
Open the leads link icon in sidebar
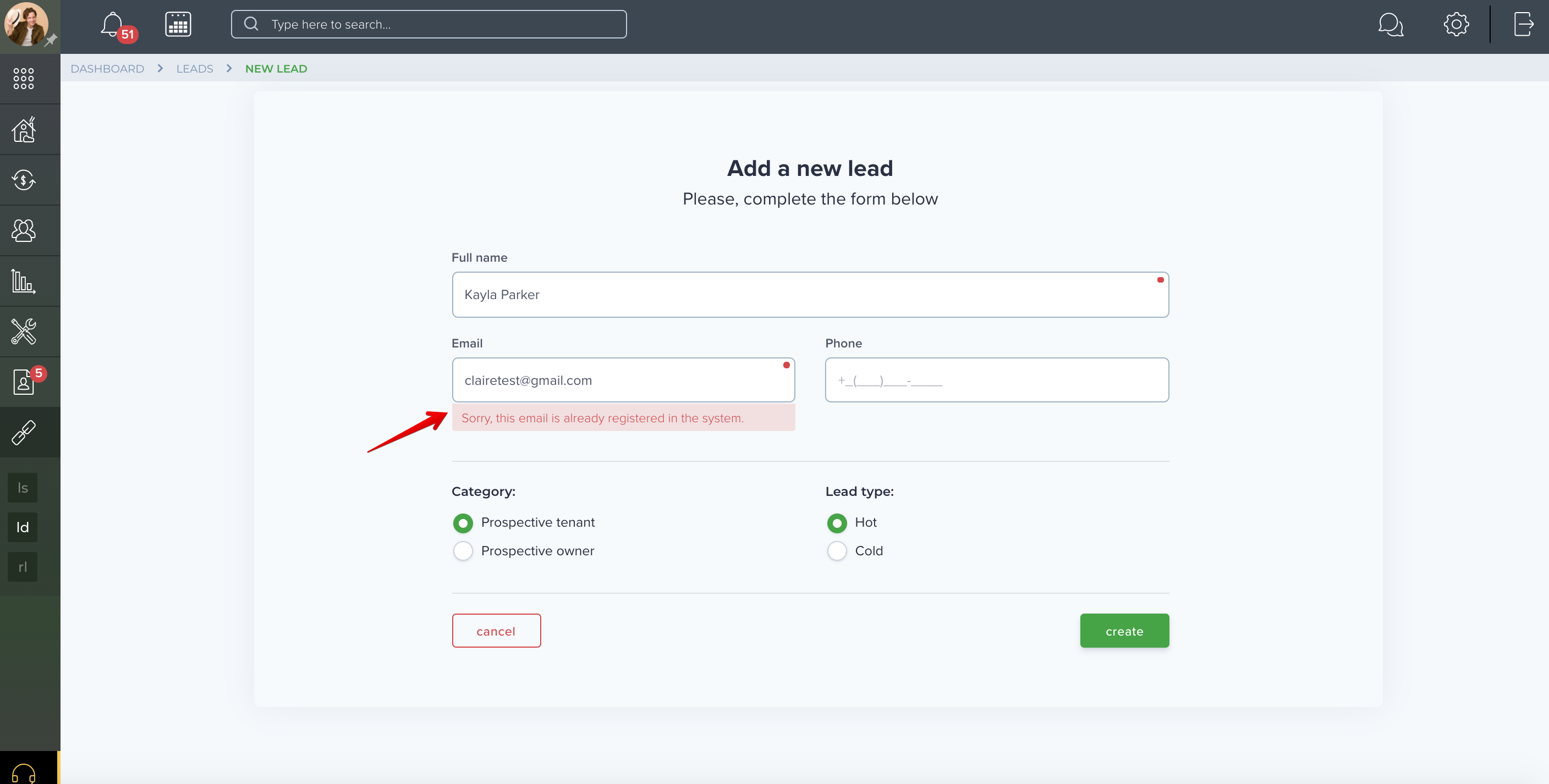point(24,432)
